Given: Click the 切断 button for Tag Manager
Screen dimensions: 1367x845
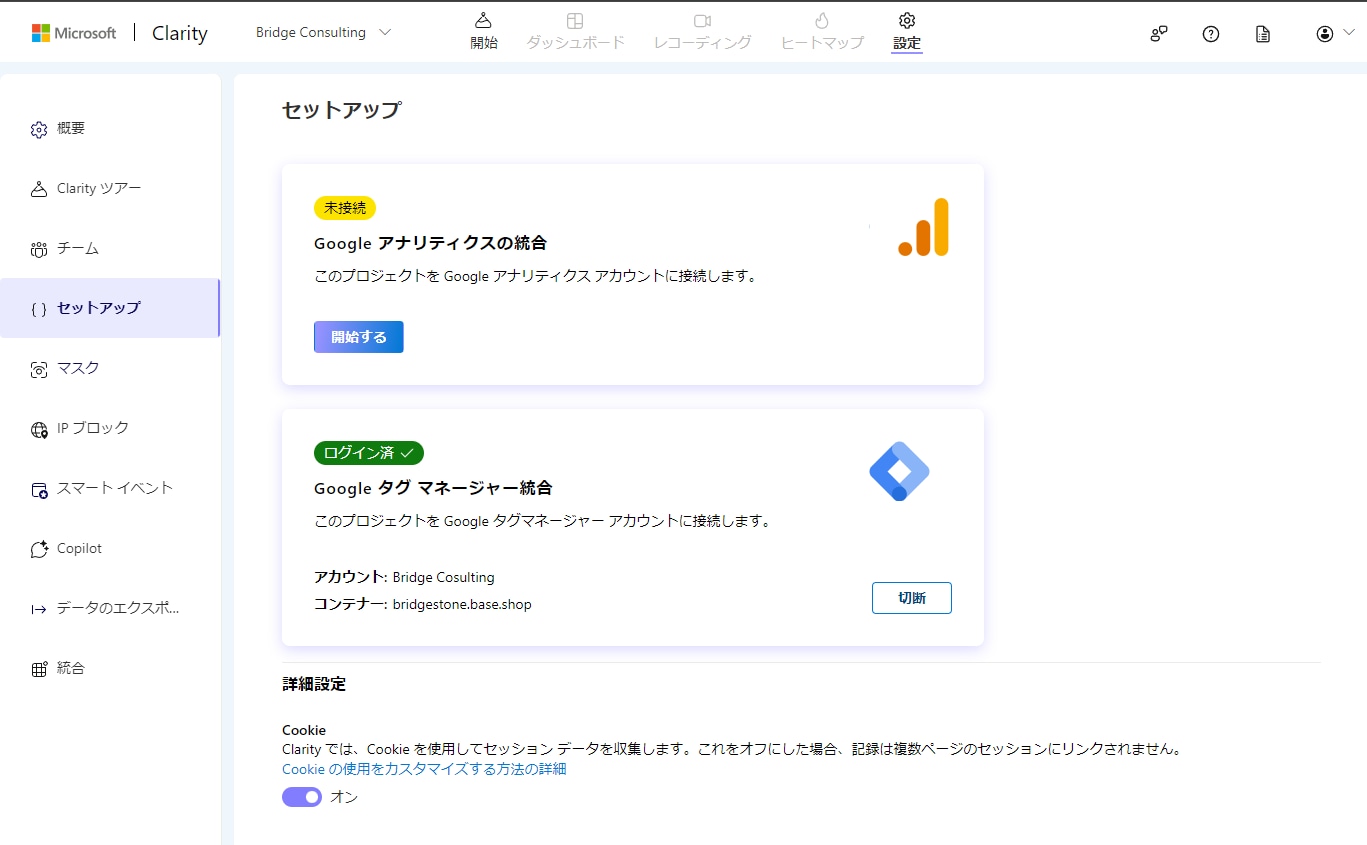Looking at the screenshot, I should click(912, 598).
